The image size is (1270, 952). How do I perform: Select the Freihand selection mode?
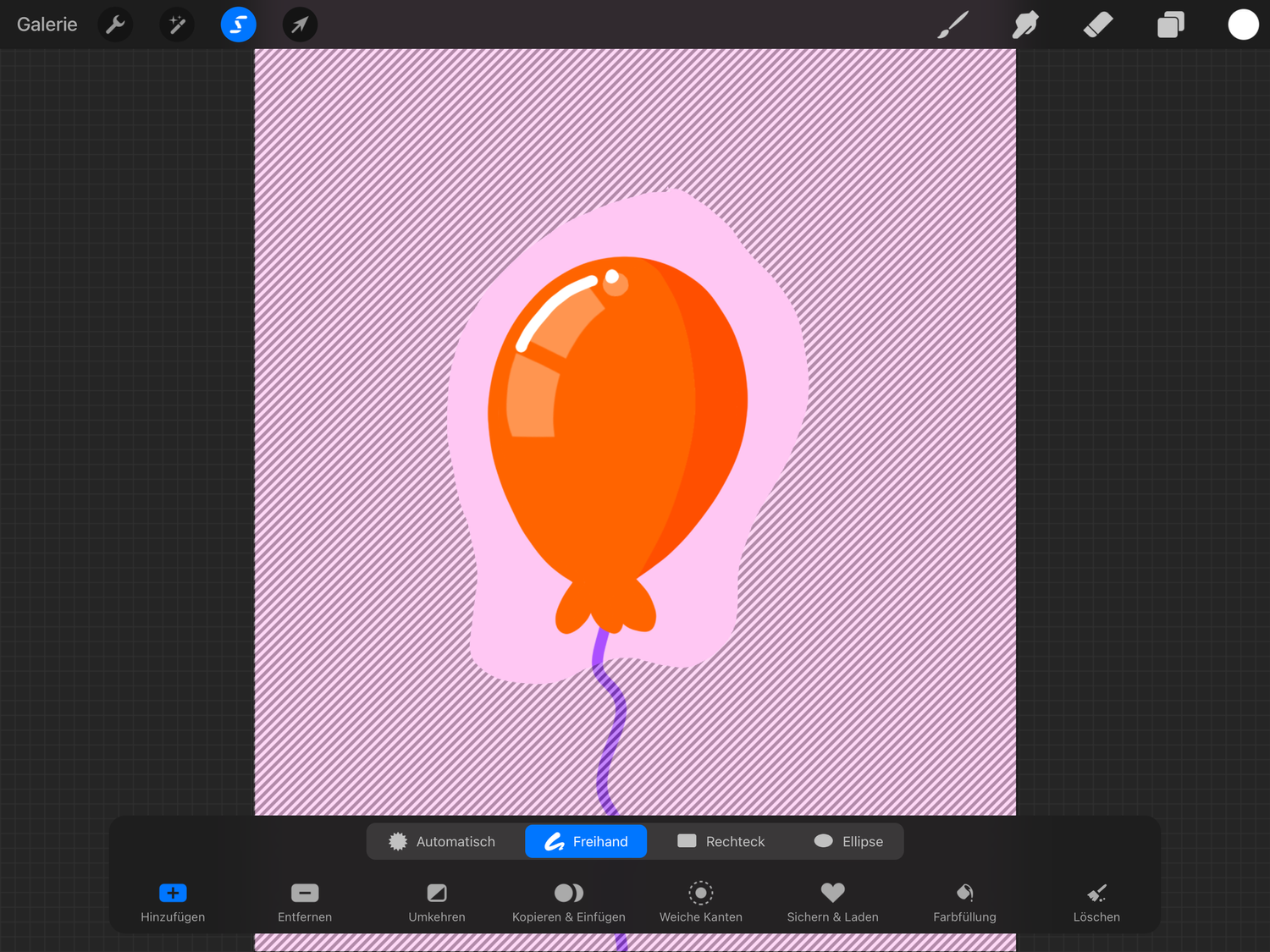[x=585, y=841]
